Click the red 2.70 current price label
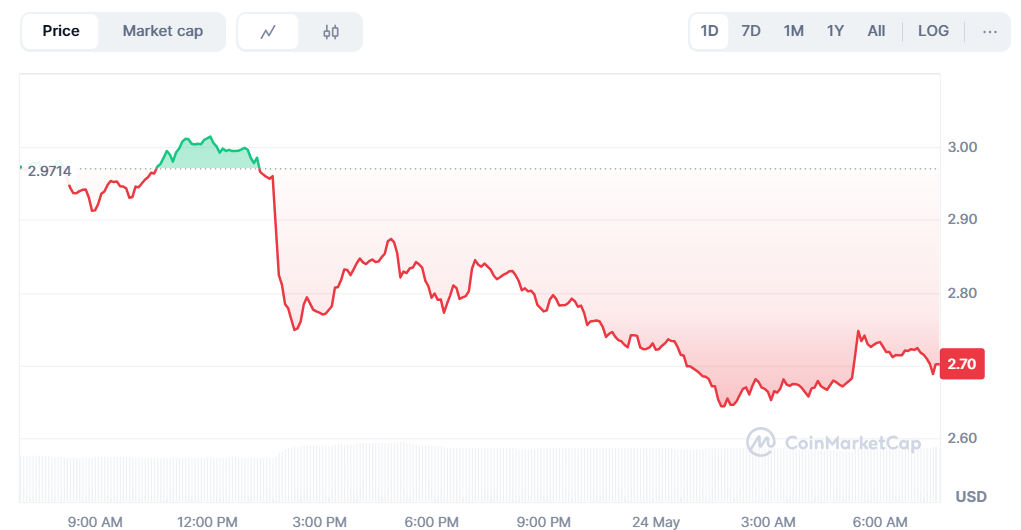 point(962,363)
